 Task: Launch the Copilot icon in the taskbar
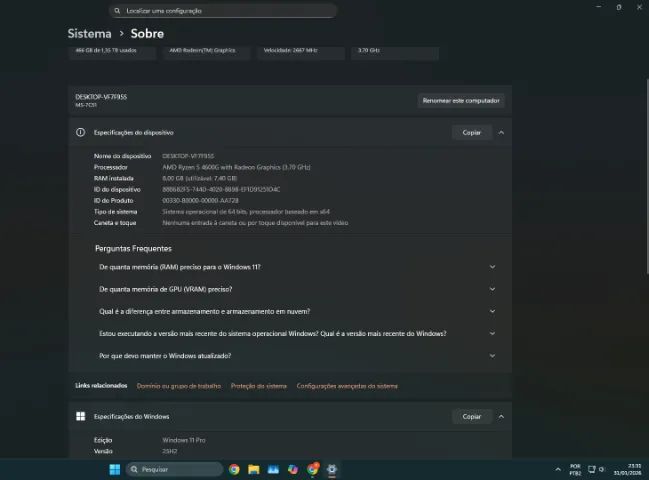coord(293,469)
